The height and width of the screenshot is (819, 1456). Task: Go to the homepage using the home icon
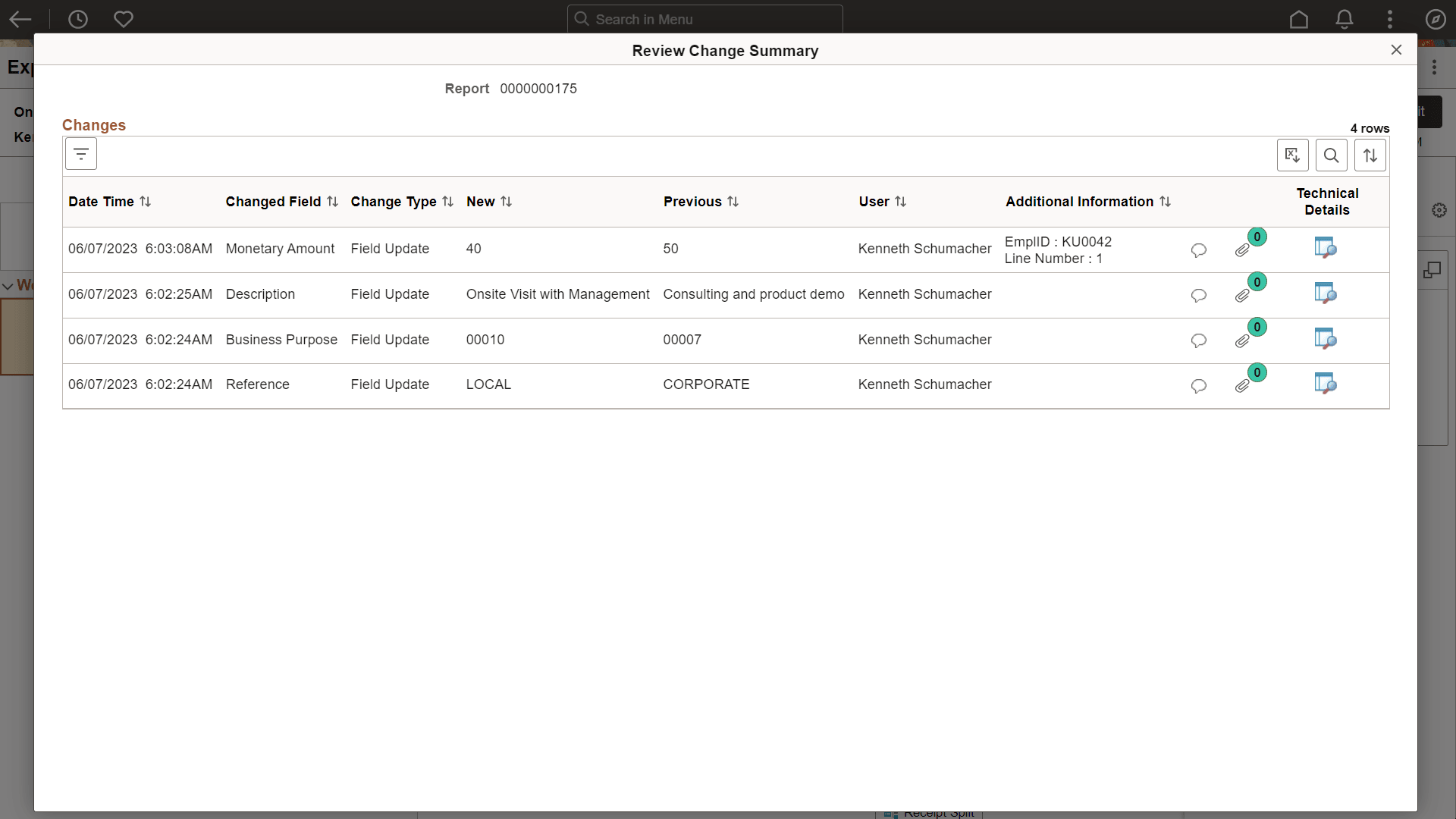(x=1298, y=19)
